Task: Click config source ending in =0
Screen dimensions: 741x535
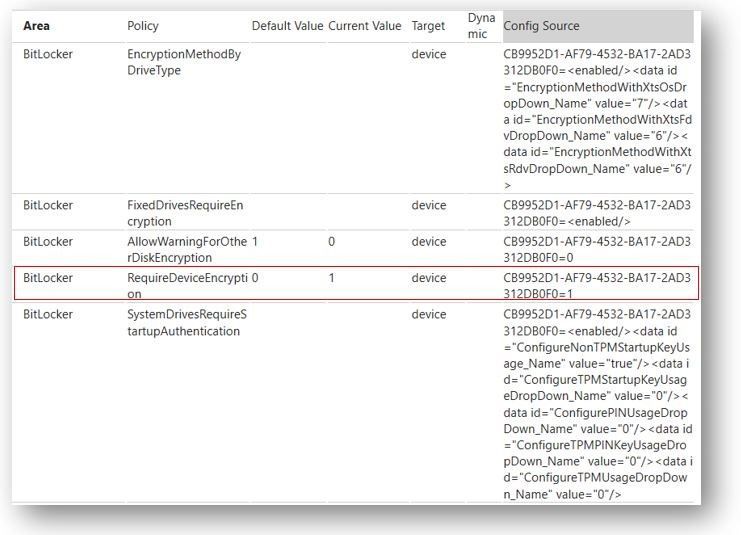Action: tap(597, 250)
